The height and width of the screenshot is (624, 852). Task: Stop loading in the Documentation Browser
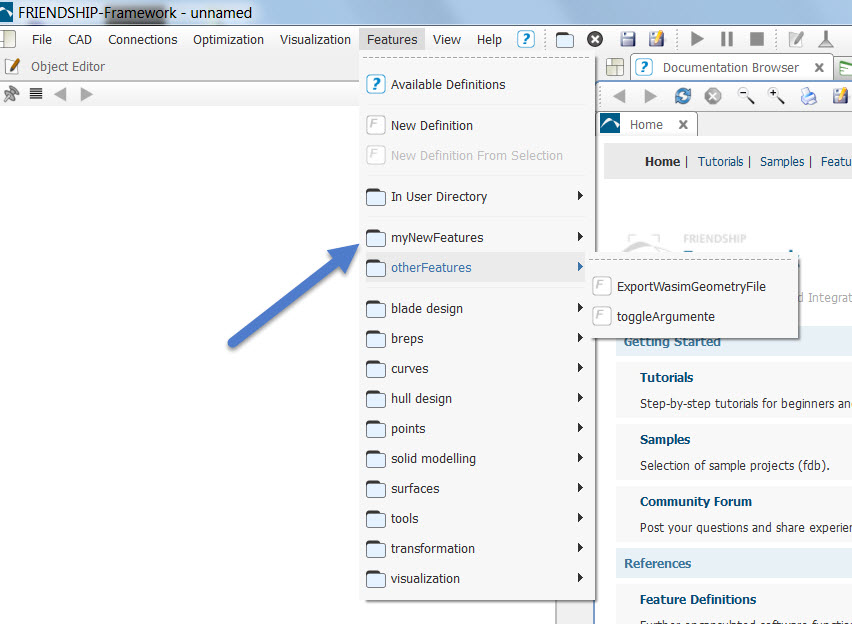point(712,96)
